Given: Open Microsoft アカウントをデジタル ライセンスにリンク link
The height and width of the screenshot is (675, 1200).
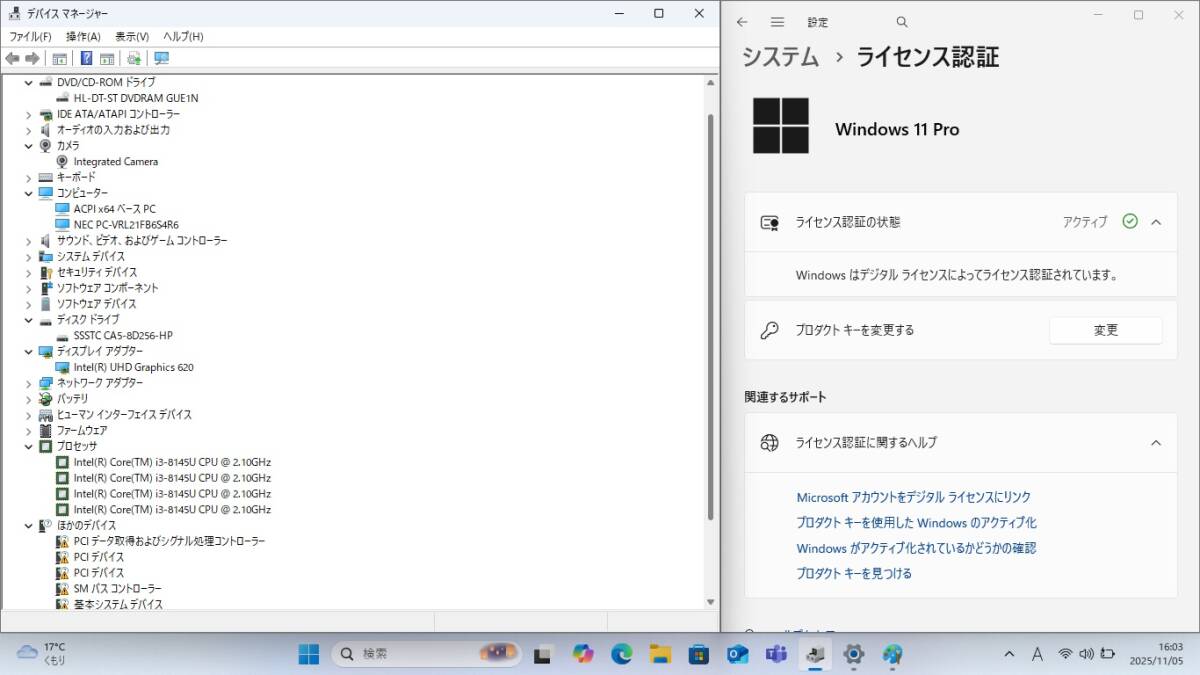Looking at the screenshot, I should click(x=913, y=497).
